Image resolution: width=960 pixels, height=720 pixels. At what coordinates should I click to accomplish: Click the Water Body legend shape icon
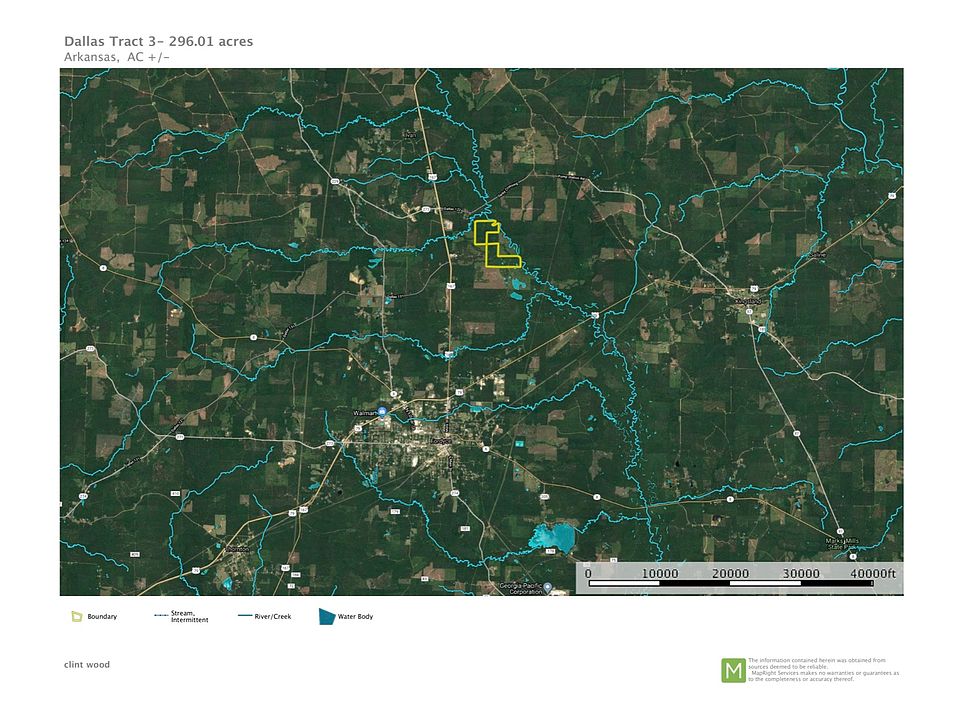pos(327,616)
